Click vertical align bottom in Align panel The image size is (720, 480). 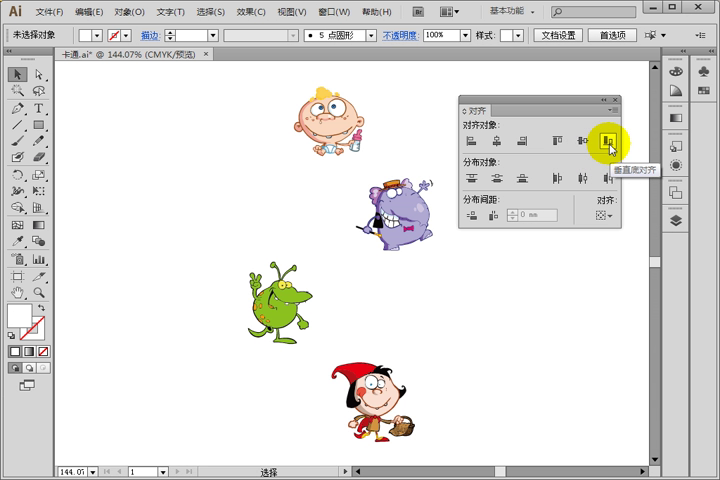click(608, 141)
